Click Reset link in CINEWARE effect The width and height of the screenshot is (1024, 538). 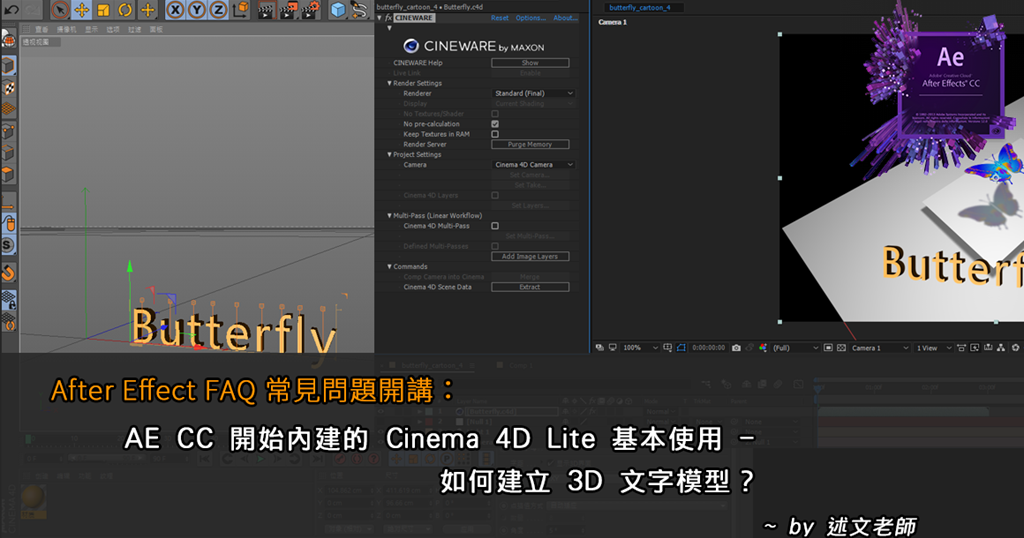click(500, 18)
